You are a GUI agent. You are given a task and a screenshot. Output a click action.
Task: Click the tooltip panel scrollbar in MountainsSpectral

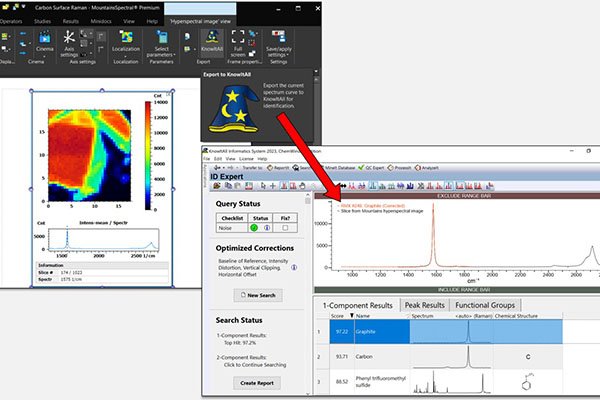(316, 107)
